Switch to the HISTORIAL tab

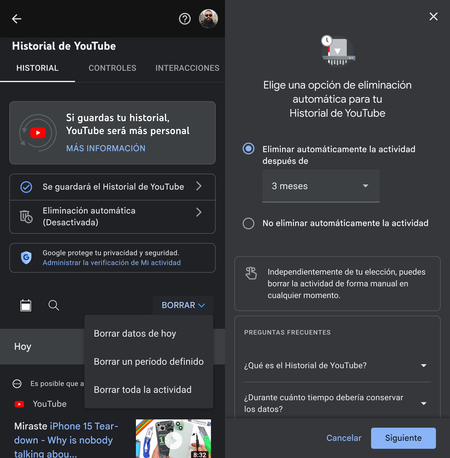click(37, 68)
